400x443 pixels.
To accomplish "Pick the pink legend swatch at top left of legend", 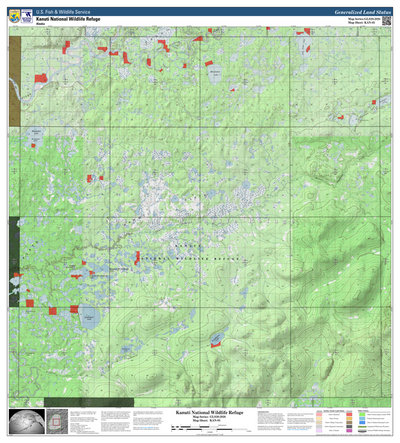I will tap(319, 414).
